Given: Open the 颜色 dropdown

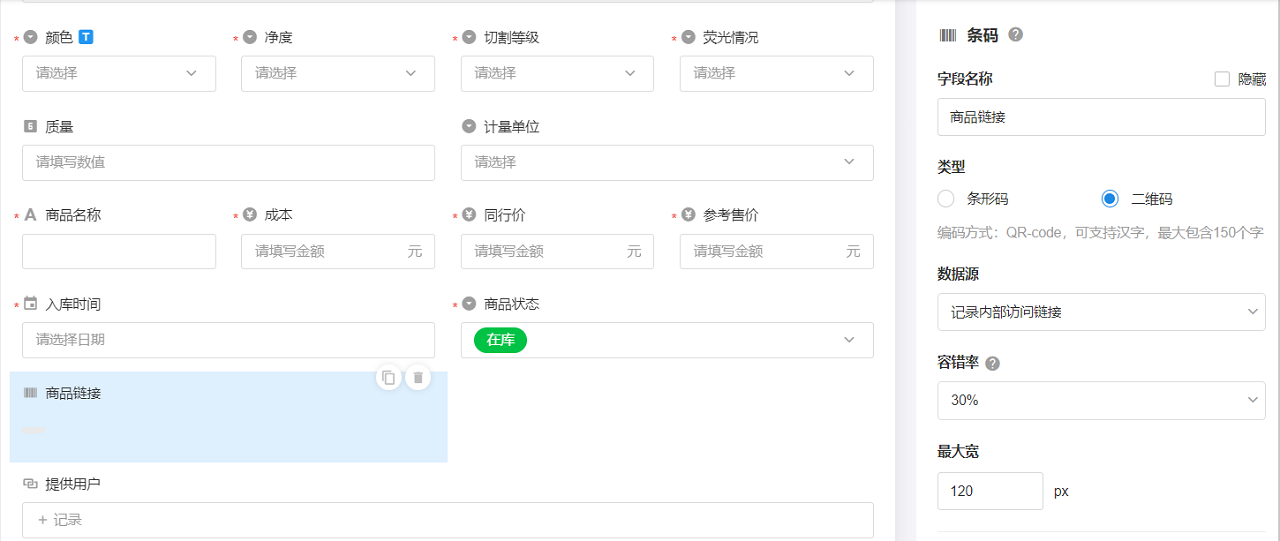Looking at the screenshot, I should coord(119,73).
